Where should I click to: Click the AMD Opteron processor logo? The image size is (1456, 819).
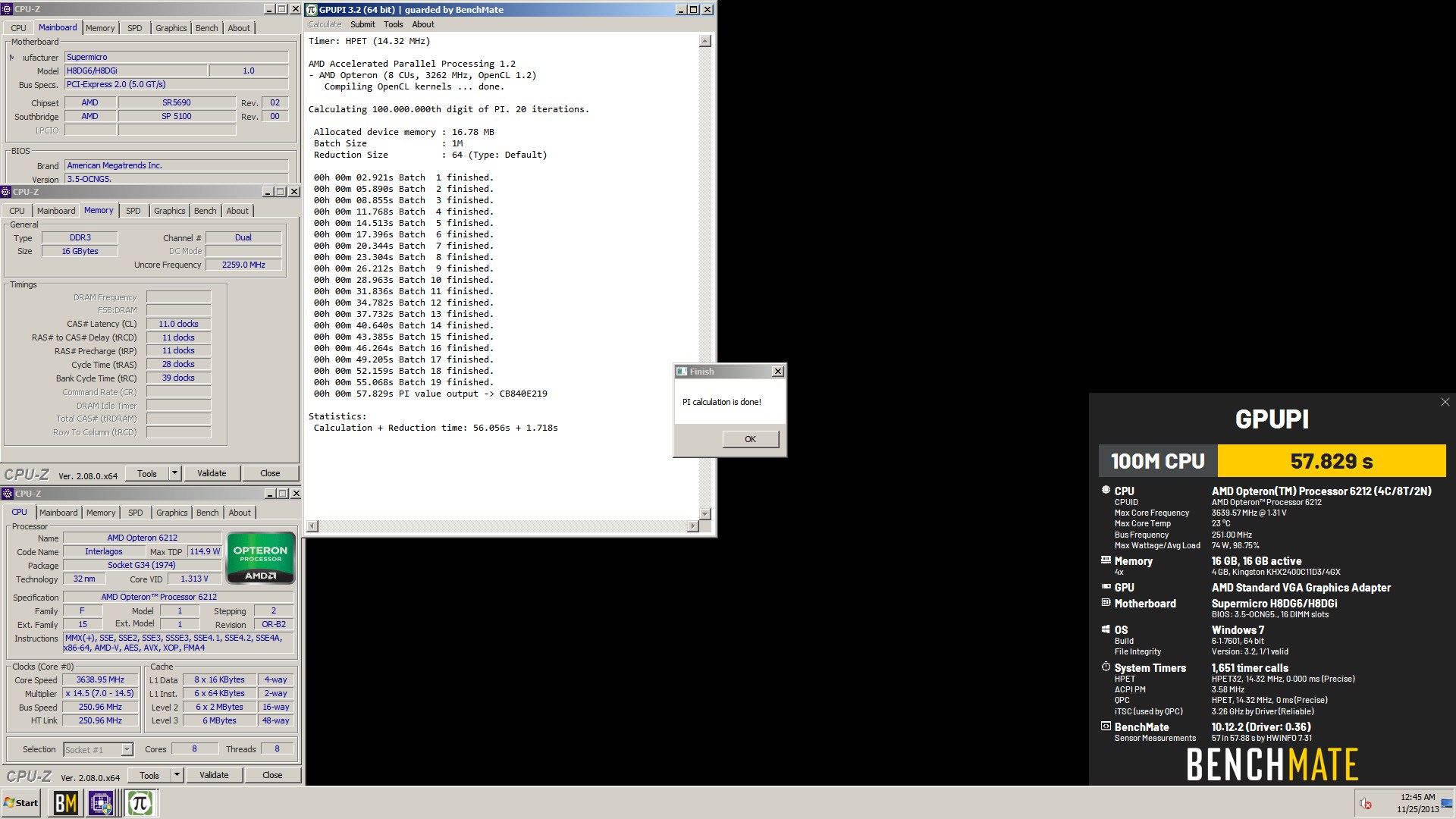(260, 558)
